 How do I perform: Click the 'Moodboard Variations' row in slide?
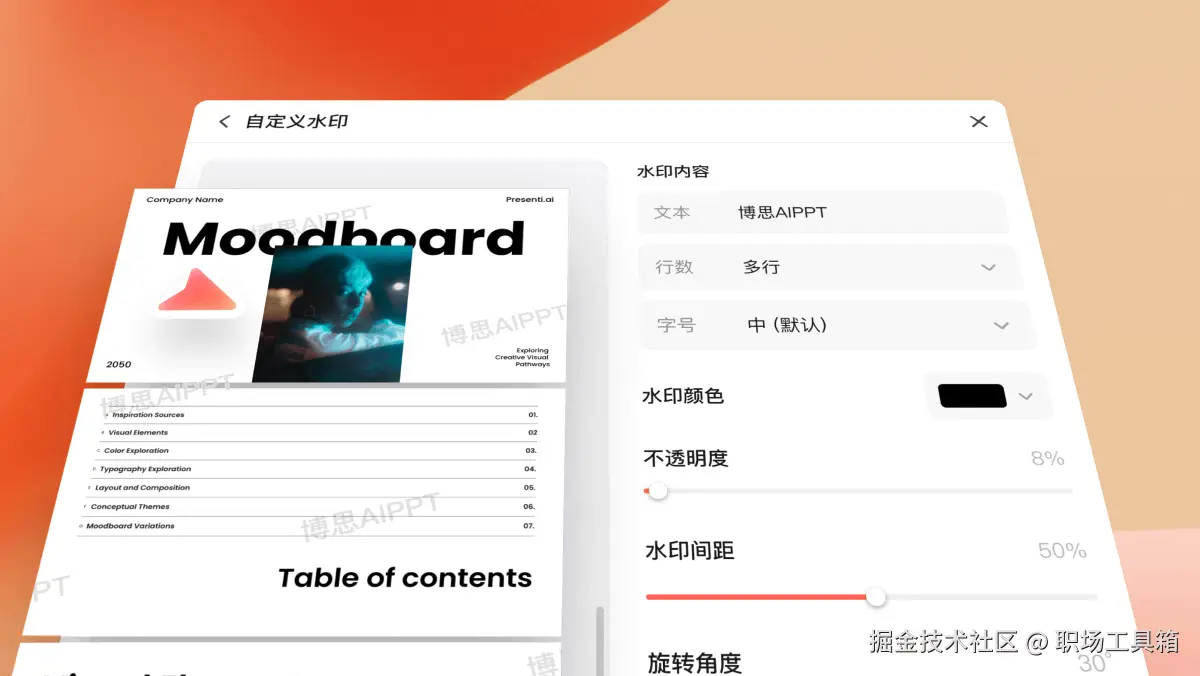(306, 526)
